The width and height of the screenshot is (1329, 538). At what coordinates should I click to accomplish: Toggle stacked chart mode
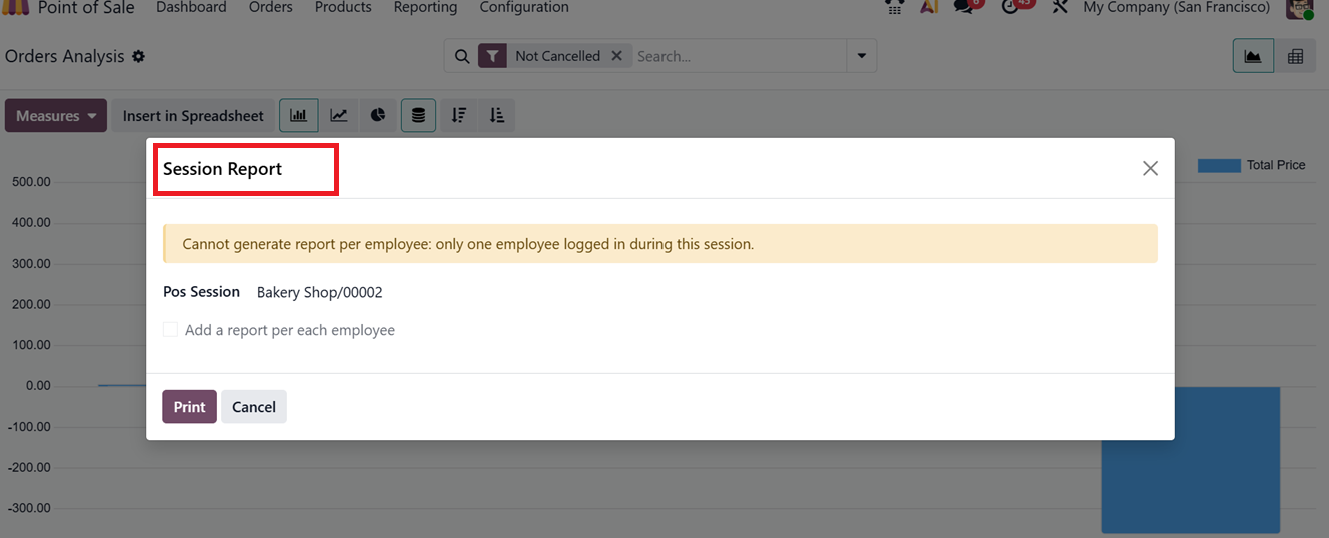coord(418,116)
